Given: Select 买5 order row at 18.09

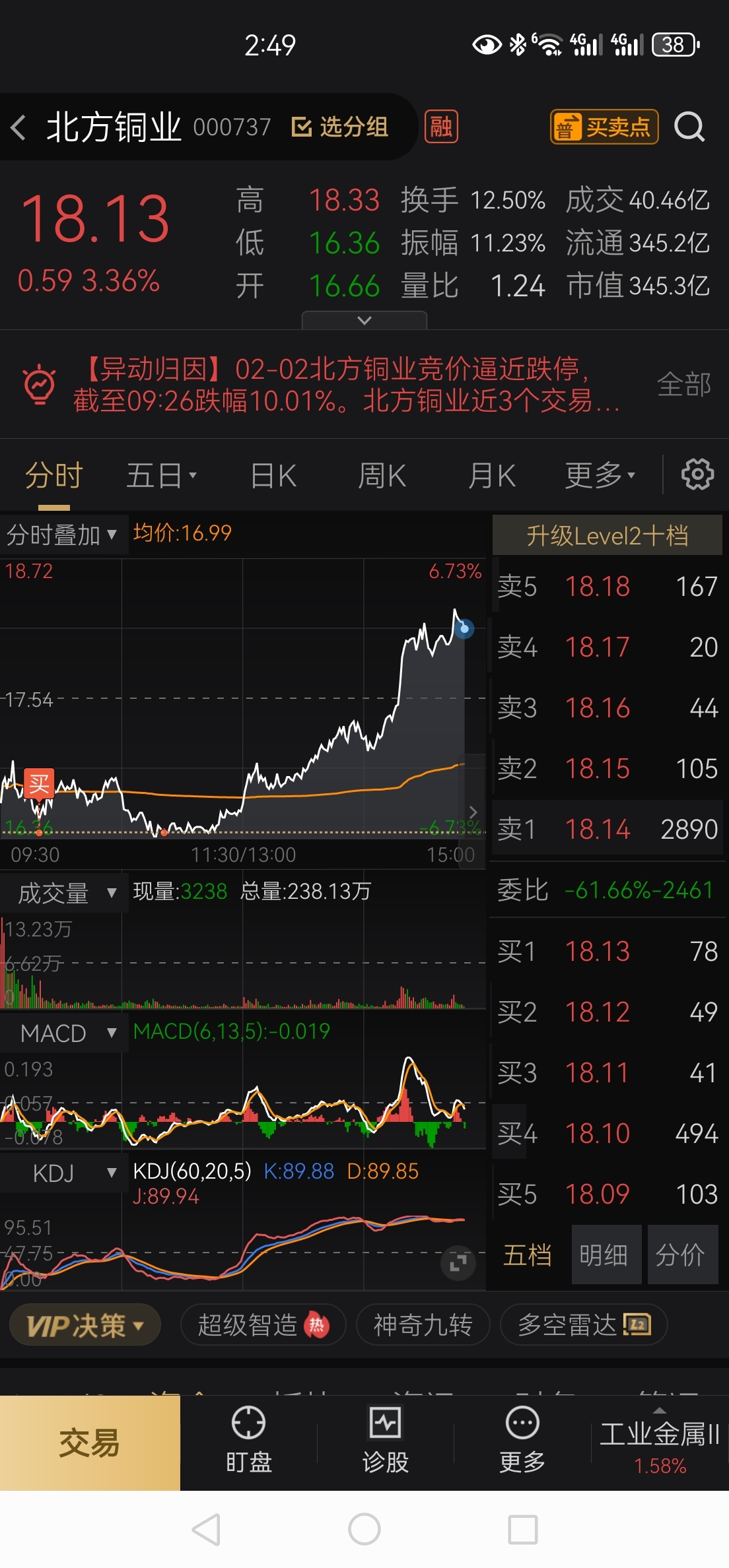Looking at the screenshot, I should pos(607,1194).
